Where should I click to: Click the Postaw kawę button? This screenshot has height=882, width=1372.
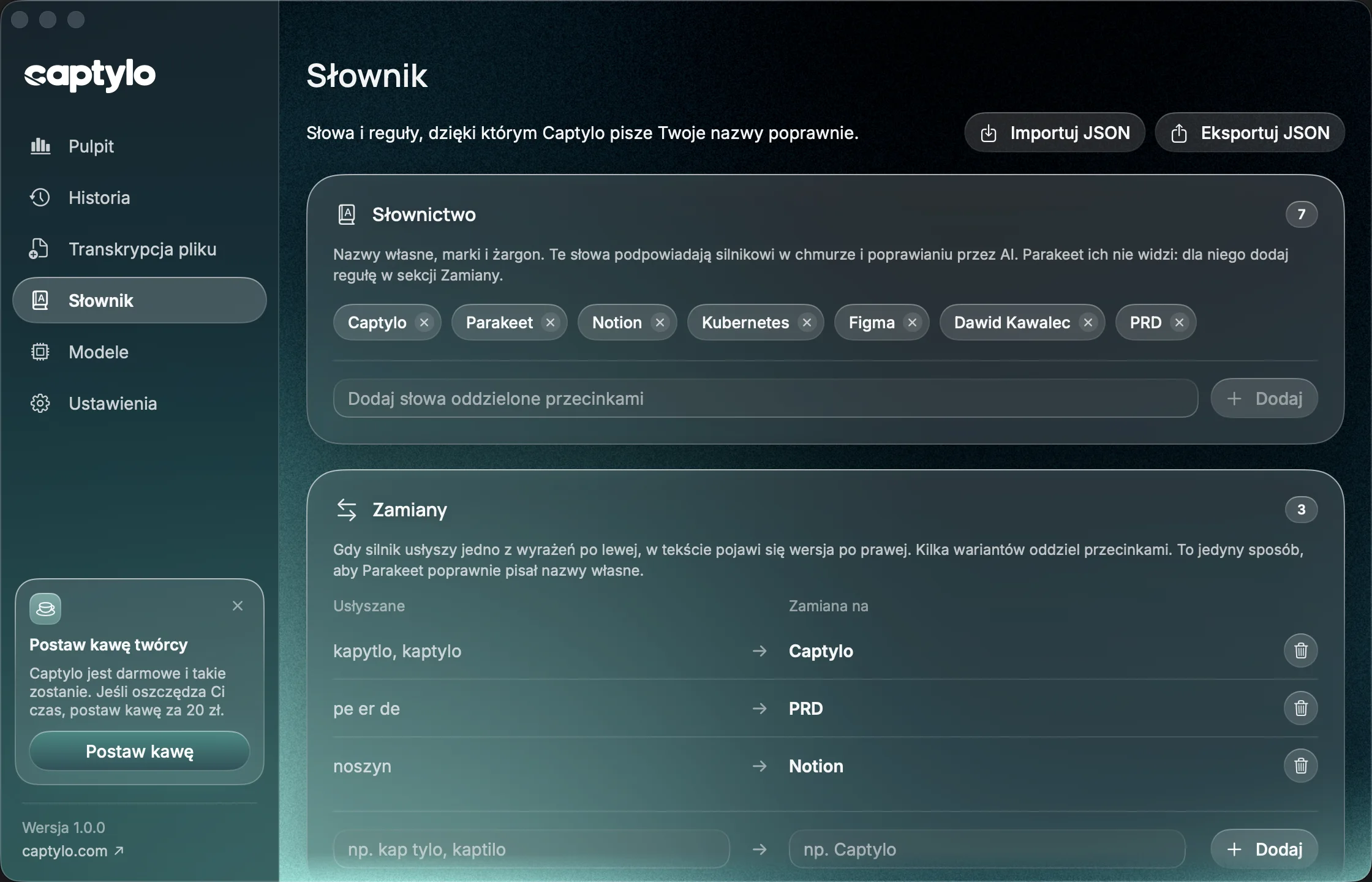140,752
